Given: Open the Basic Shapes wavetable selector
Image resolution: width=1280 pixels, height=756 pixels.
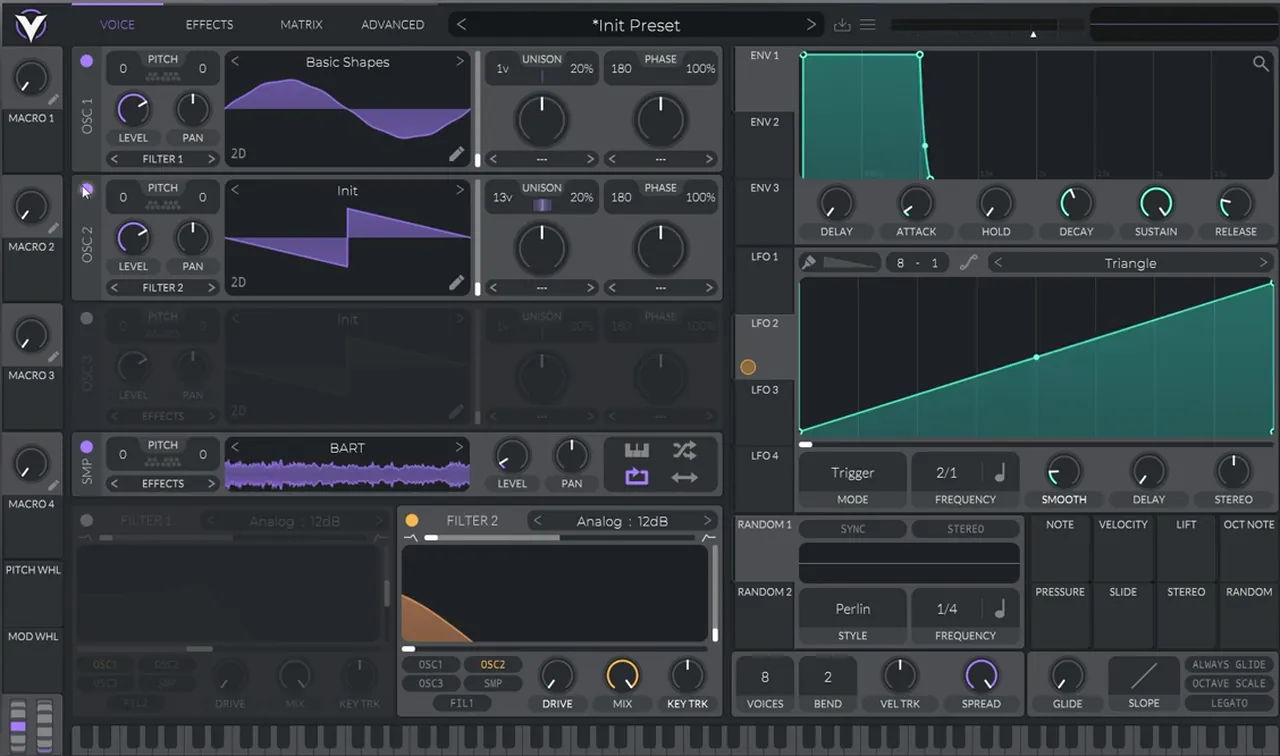Looking at the screenshot, I should pyautogui.click(x=348, y=62).
